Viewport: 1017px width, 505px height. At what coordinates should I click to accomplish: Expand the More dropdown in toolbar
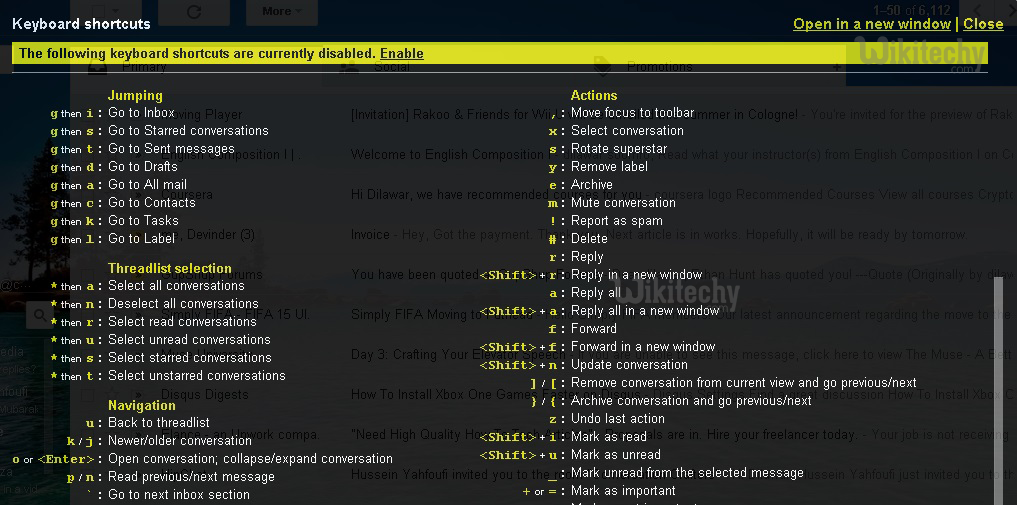pyautogui.click(x=283, y=12)
